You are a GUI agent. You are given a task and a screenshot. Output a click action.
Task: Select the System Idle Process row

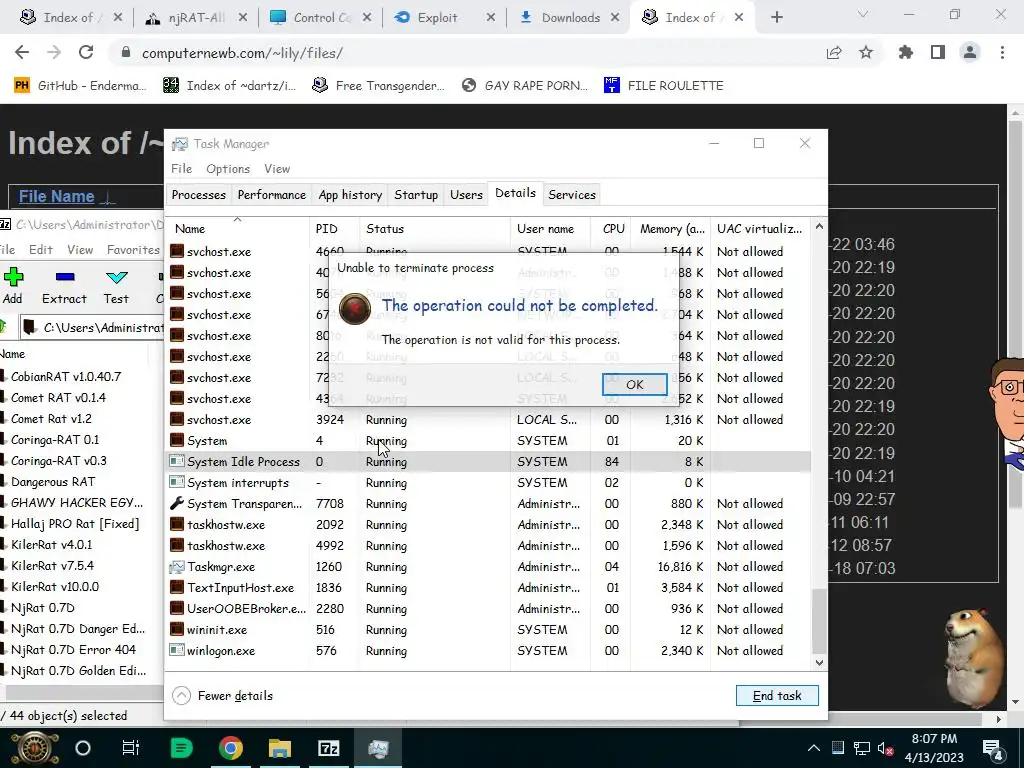pyautogui.click(x=488, y=462)
